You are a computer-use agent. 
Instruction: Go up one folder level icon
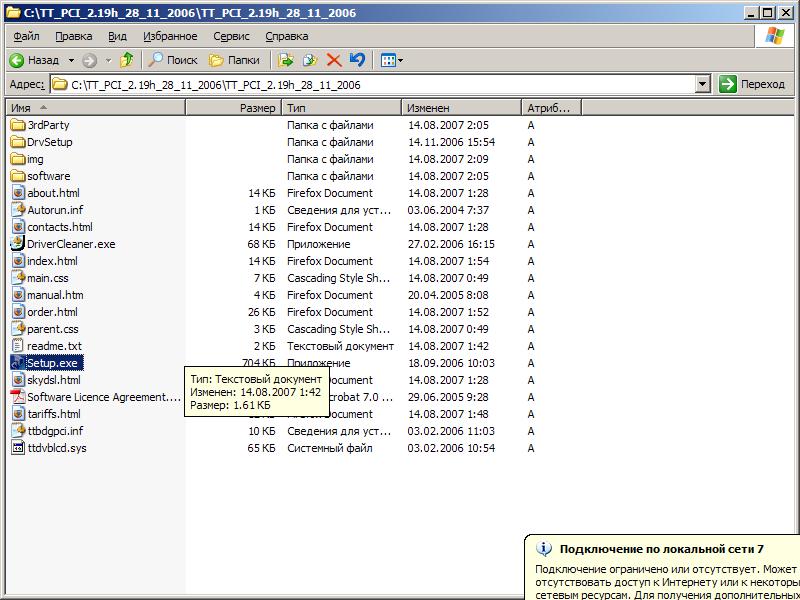tap(127, 60)
